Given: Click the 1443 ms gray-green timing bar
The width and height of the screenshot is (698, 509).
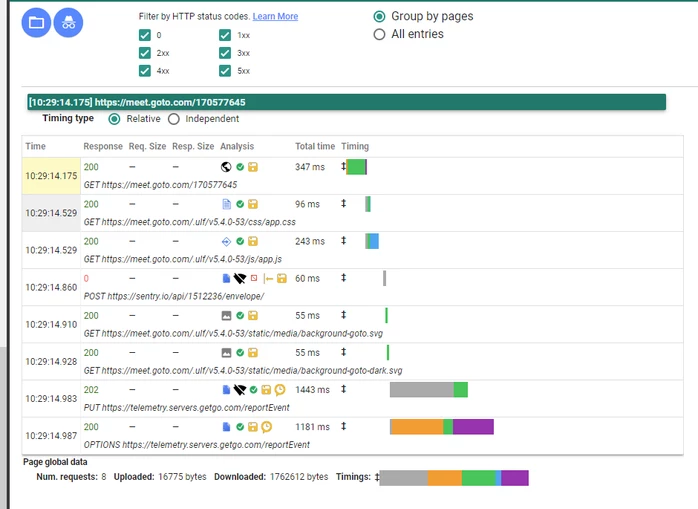Looking at the screenshot, I should [429, 390].
